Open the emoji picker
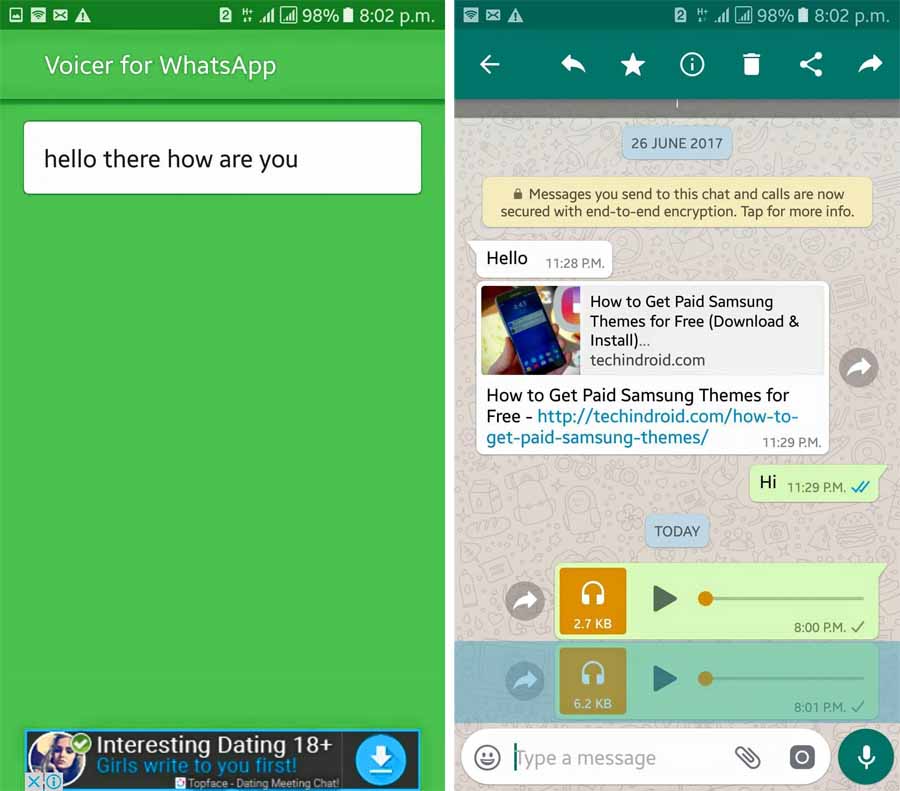This screenshot has height=791, width=900. pyautogui.click(x=487, y=758)
